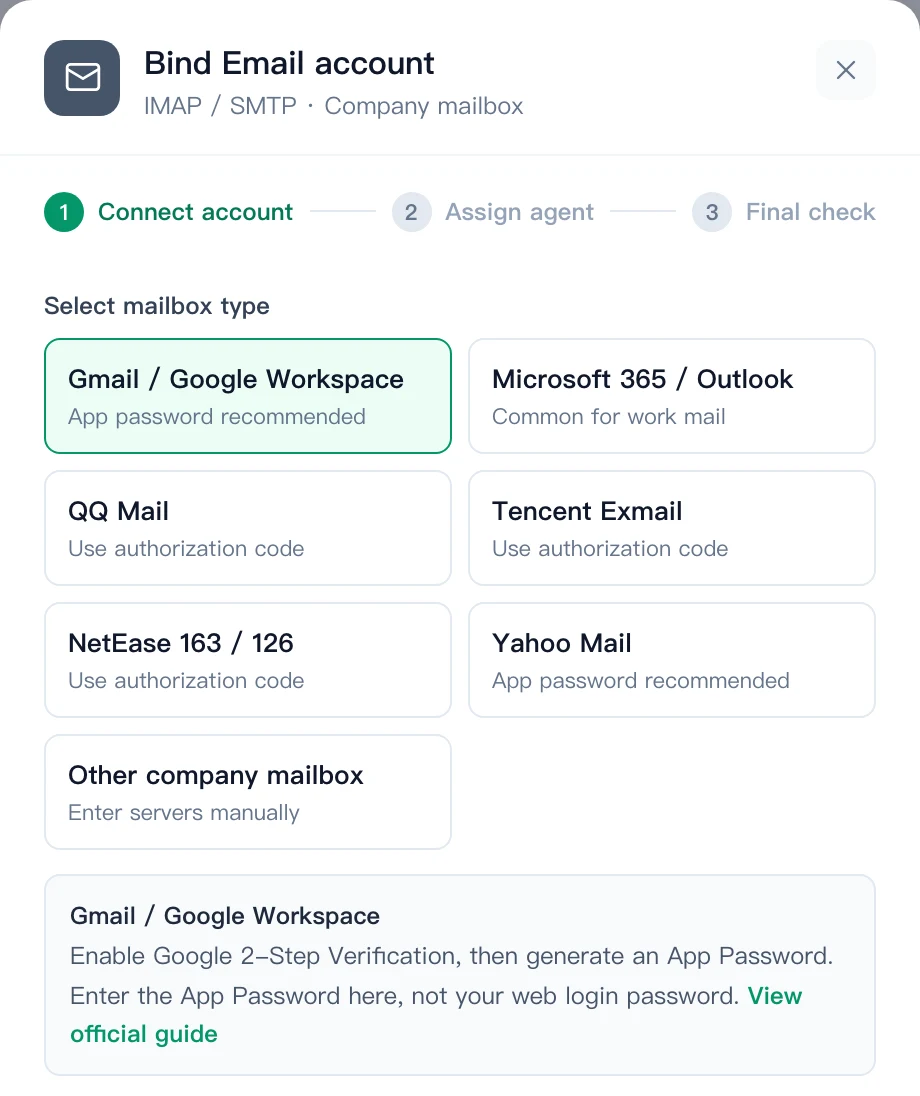Screen dimensions: 920x1096
Task: Pick the Yahoo Mail mailbox
Action: coord(672,661)
